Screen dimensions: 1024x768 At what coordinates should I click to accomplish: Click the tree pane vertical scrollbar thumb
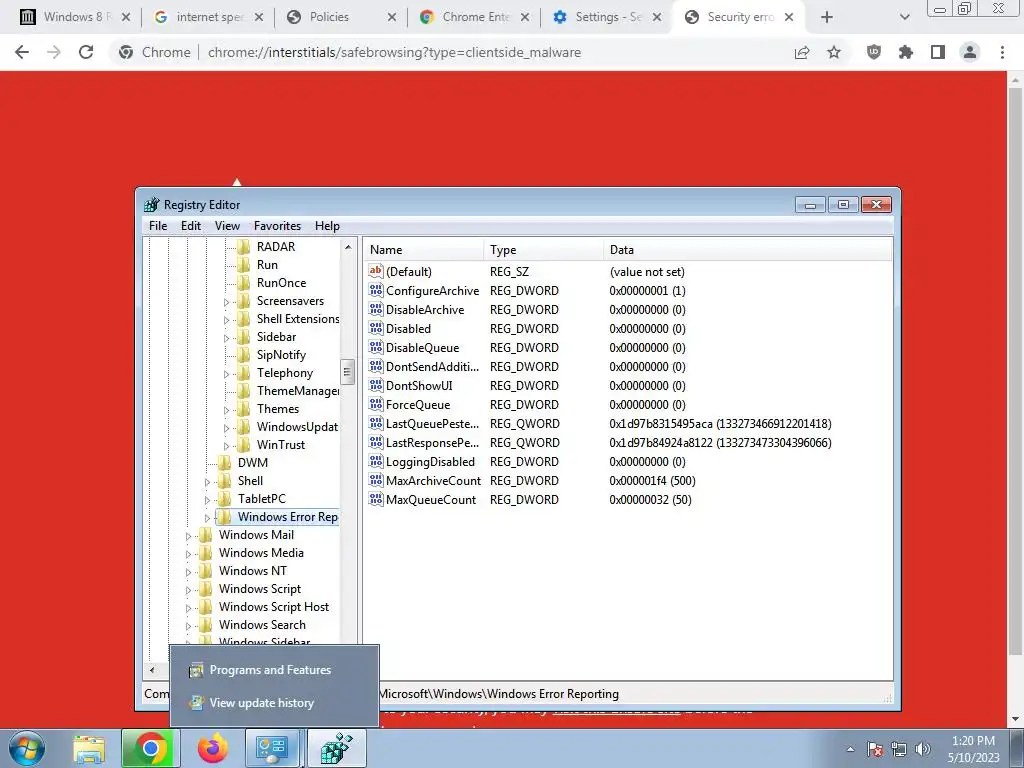click(x=347, y=373)
